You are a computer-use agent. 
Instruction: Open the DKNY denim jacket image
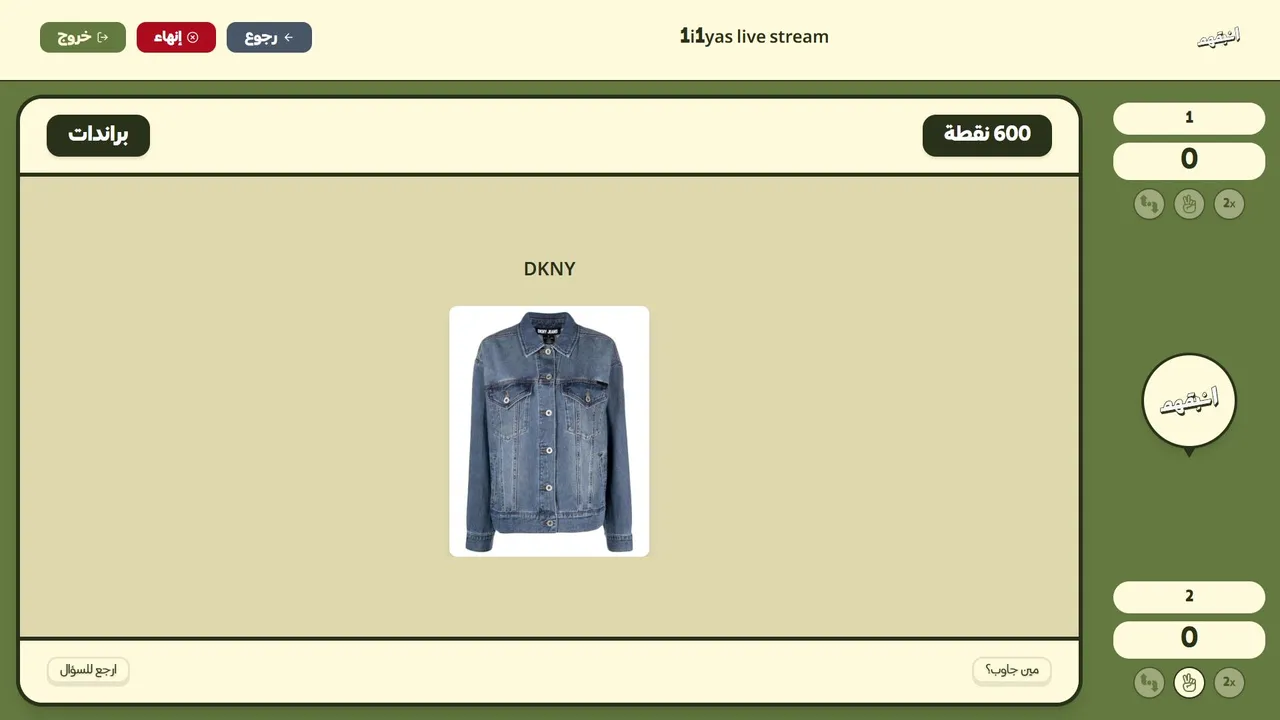[549, 431]
